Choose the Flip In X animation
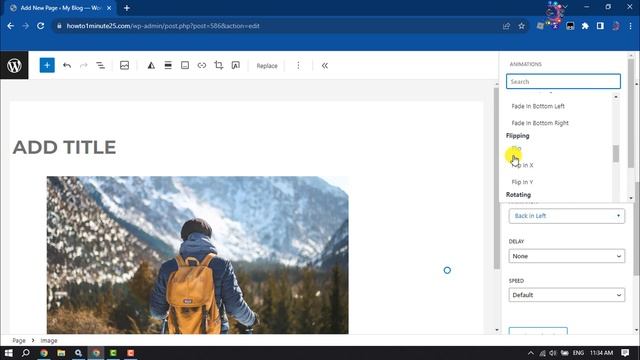This screenshot has width=640, height=360. pos(522,165)
